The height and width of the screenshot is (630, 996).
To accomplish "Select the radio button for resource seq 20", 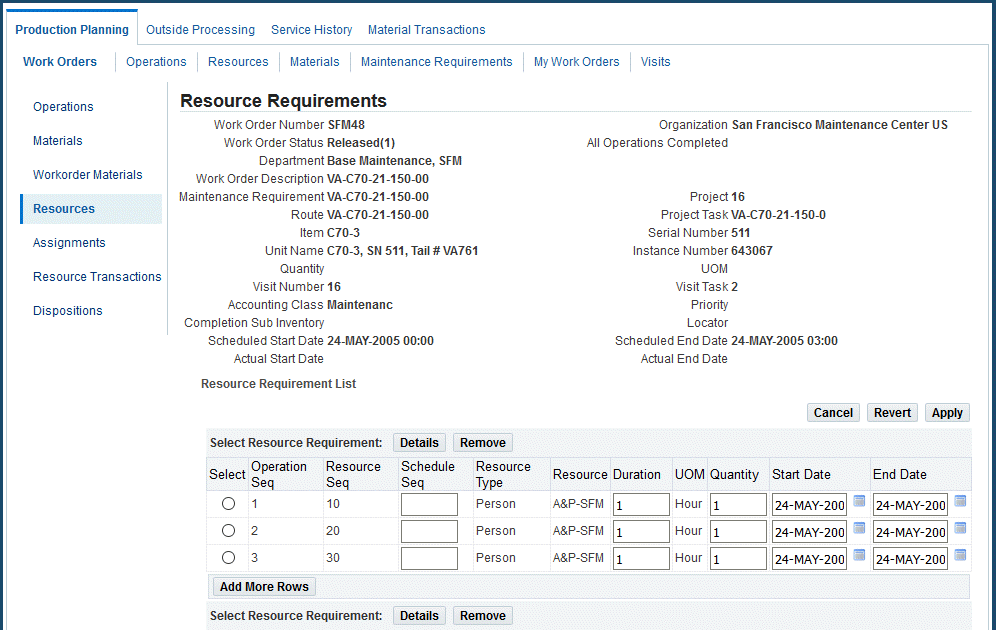I will point(228,531).
